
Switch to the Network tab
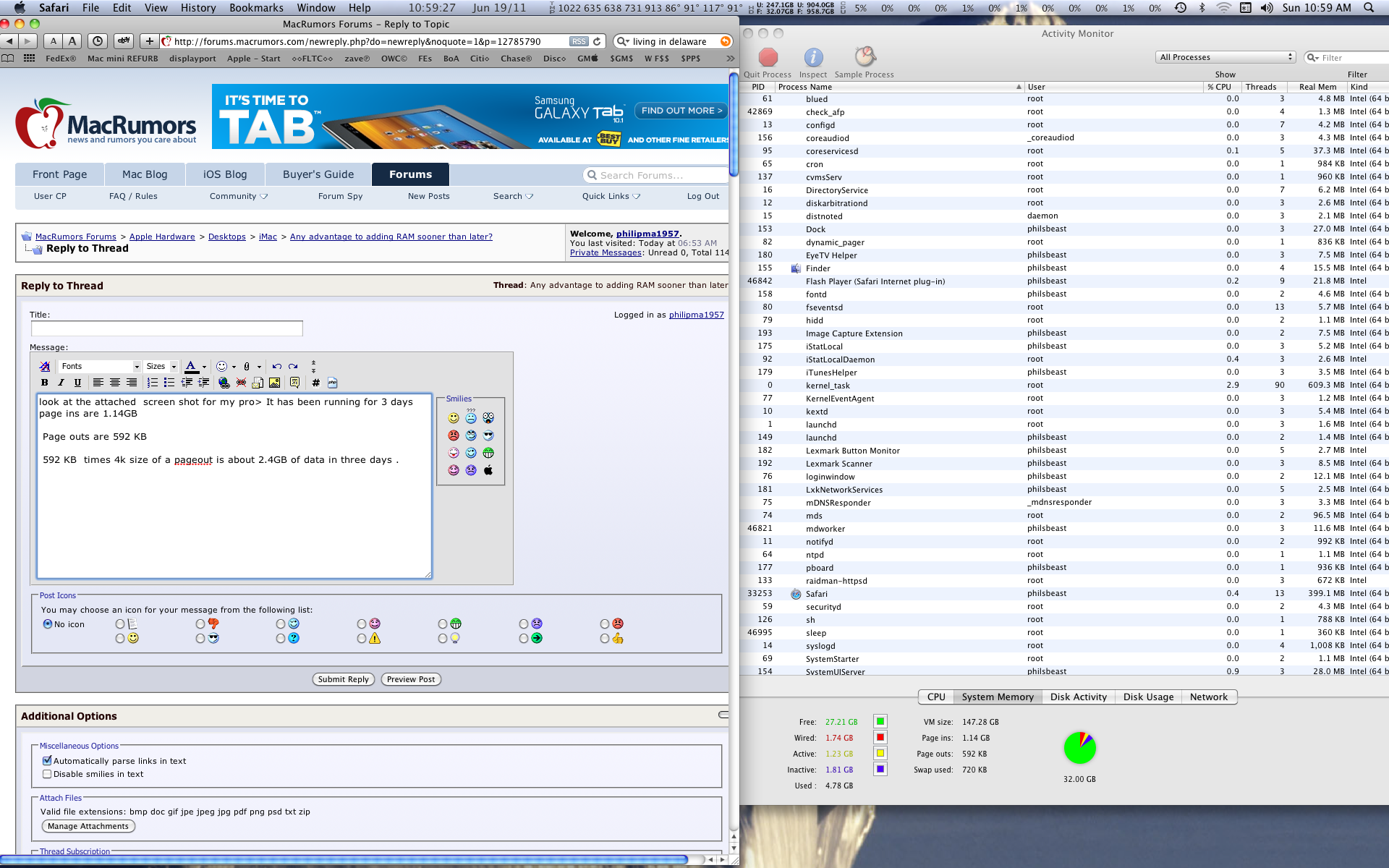[1209, 697]
